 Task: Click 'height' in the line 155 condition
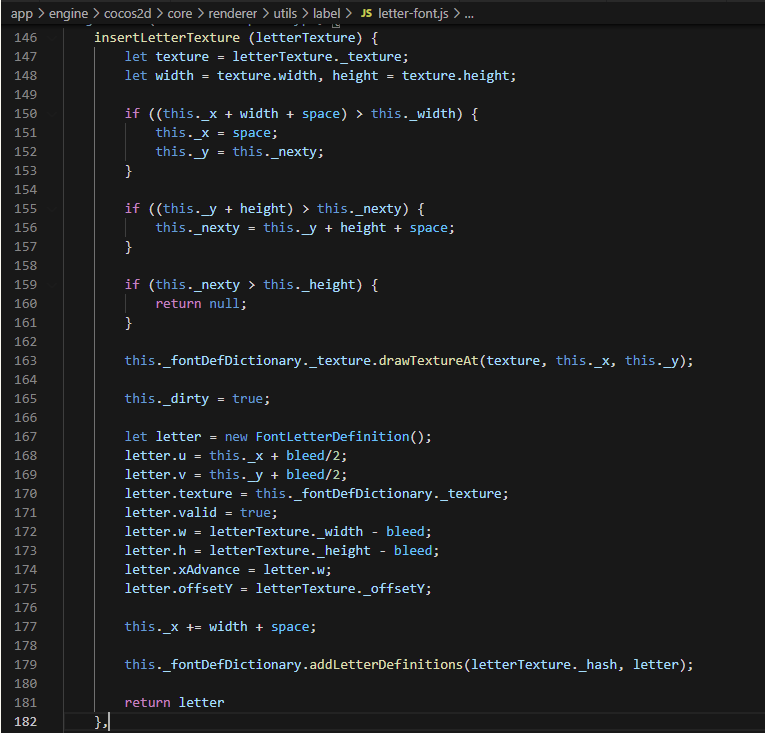pyautogui.click(x=263, y=209)
